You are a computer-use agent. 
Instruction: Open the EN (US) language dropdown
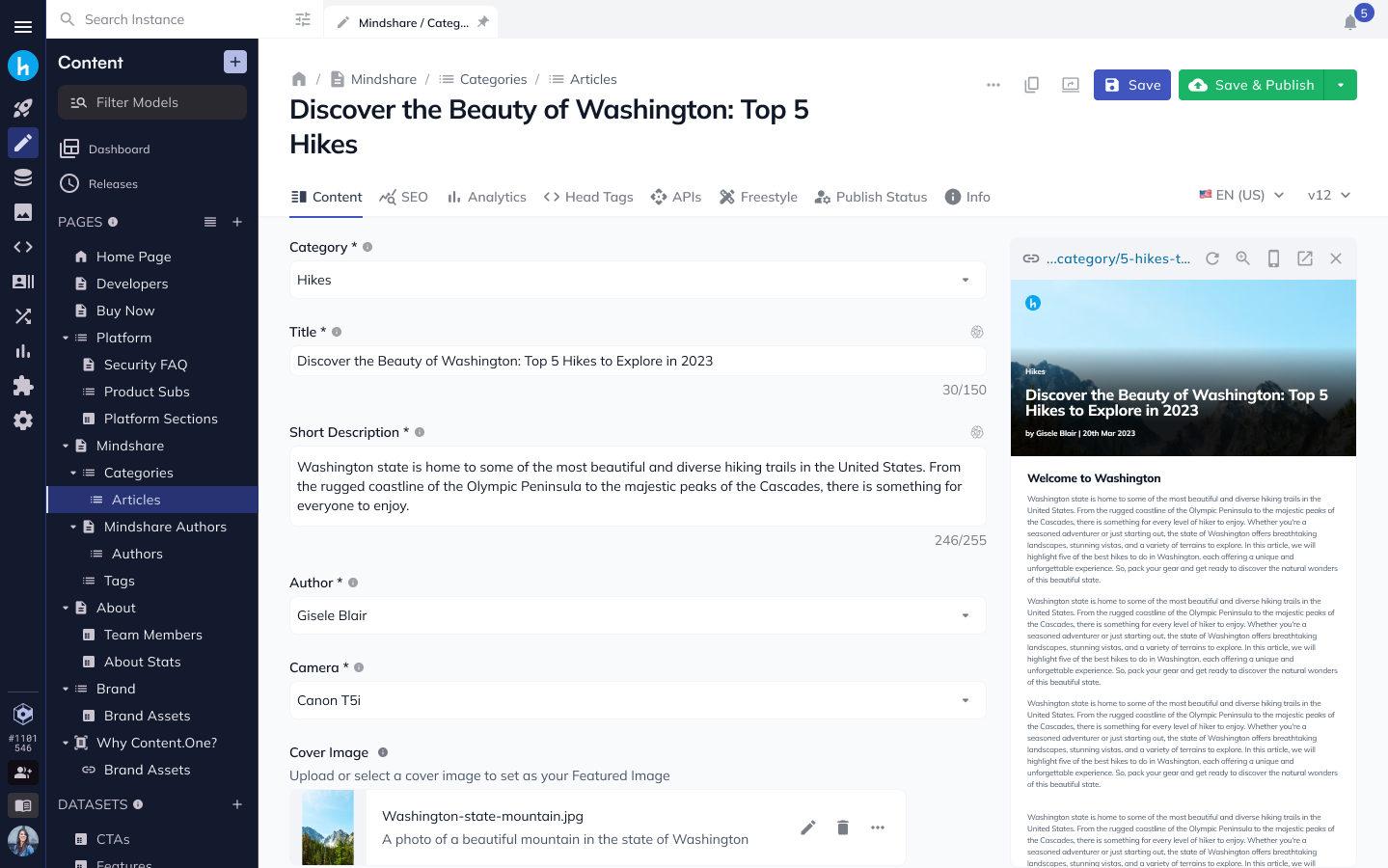tap(1241, 195)
